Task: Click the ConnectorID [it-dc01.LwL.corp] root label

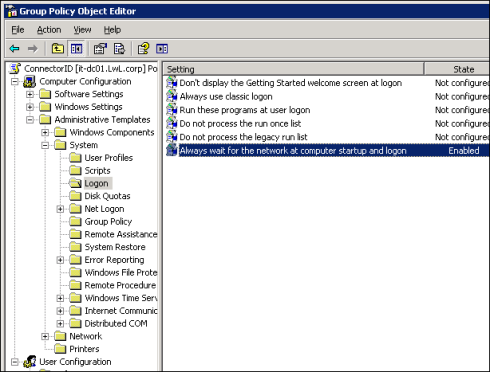Action: click(91, 69)
